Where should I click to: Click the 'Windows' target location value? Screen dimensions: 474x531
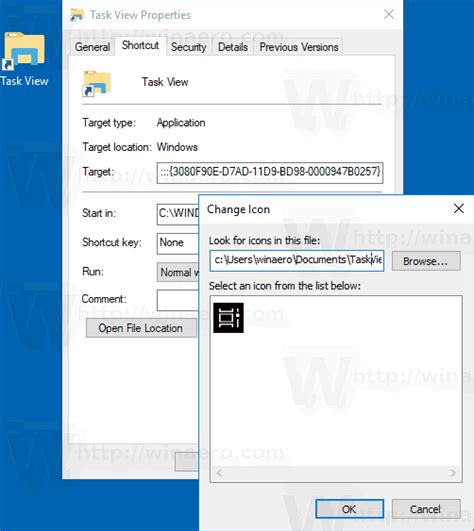pyautogui.click(x=177, y=147)
